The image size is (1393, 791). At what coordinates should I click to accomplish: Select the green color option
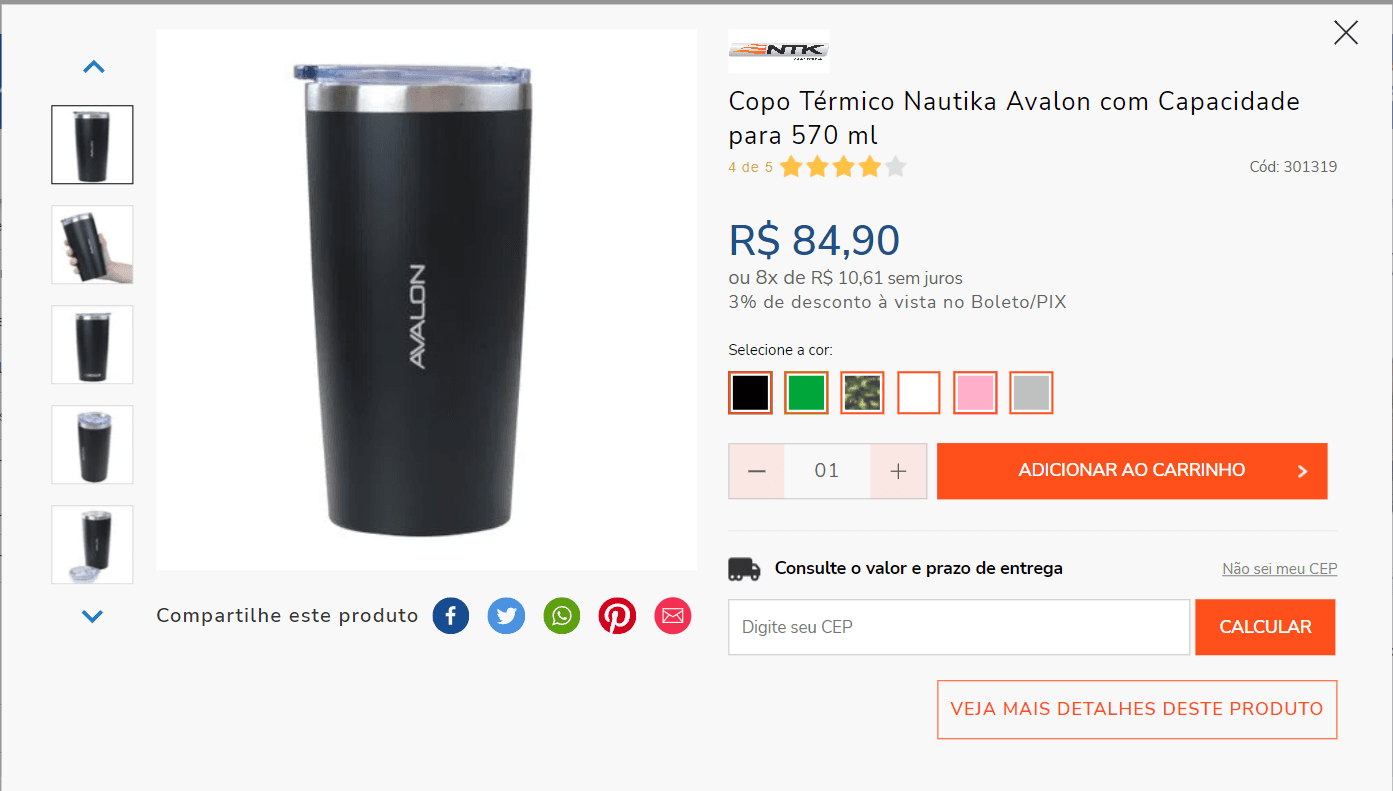806,393
